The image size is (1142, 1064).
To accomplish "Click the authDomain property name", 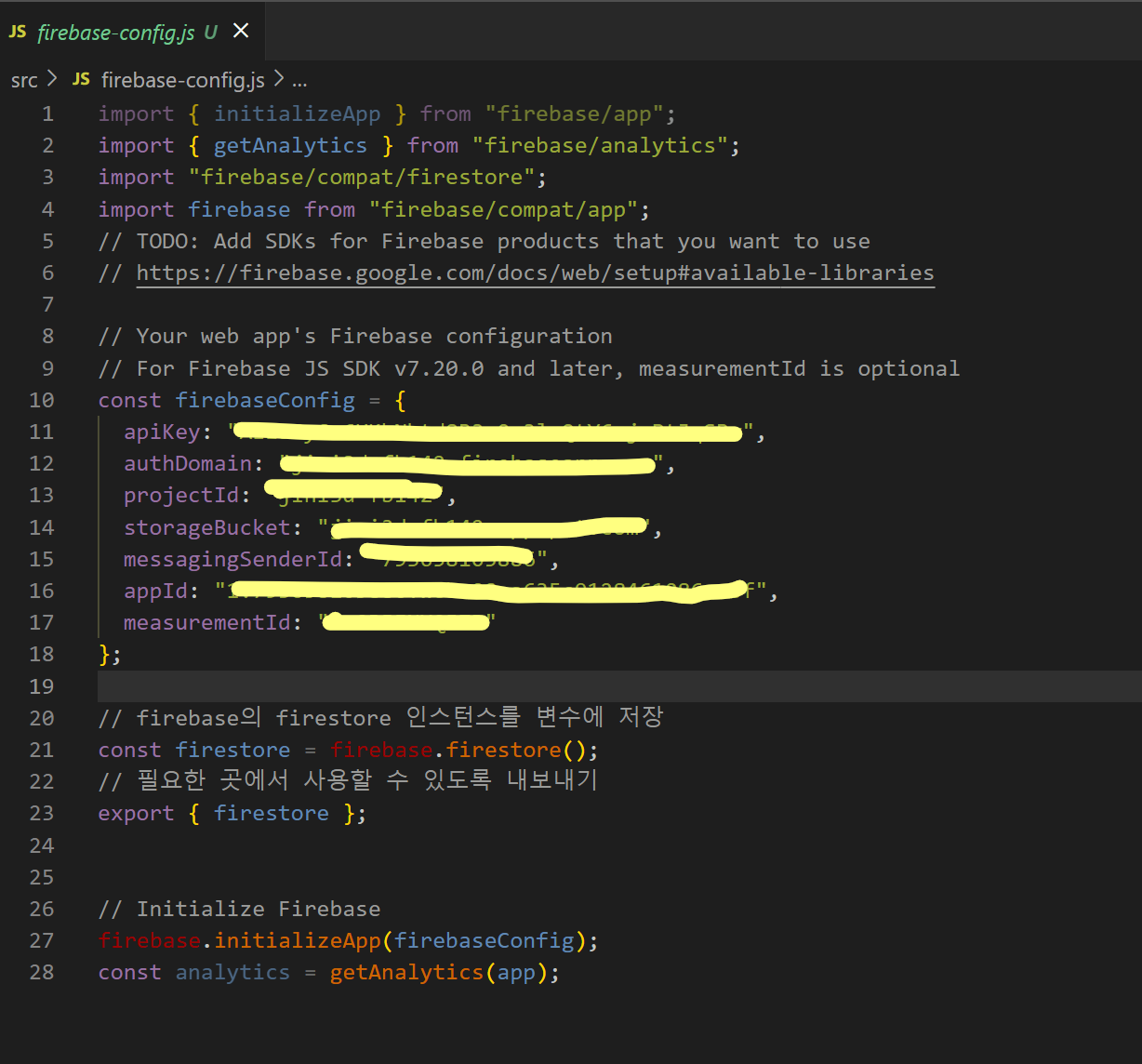I will tap(189, 463).
